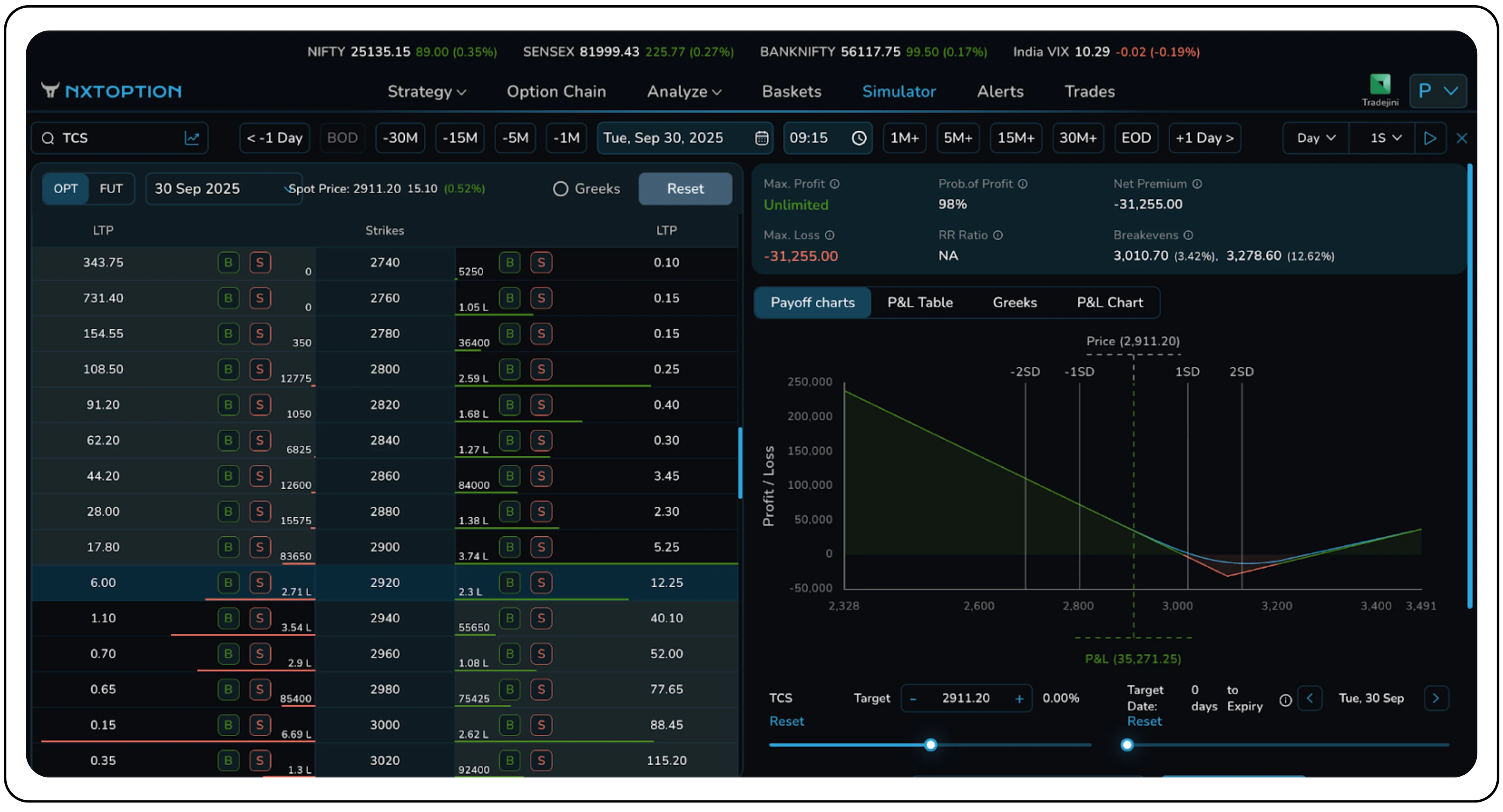Open the Day interval dropdown
This screenshot has height=812, width=1503.
(x=1316, y=138)
